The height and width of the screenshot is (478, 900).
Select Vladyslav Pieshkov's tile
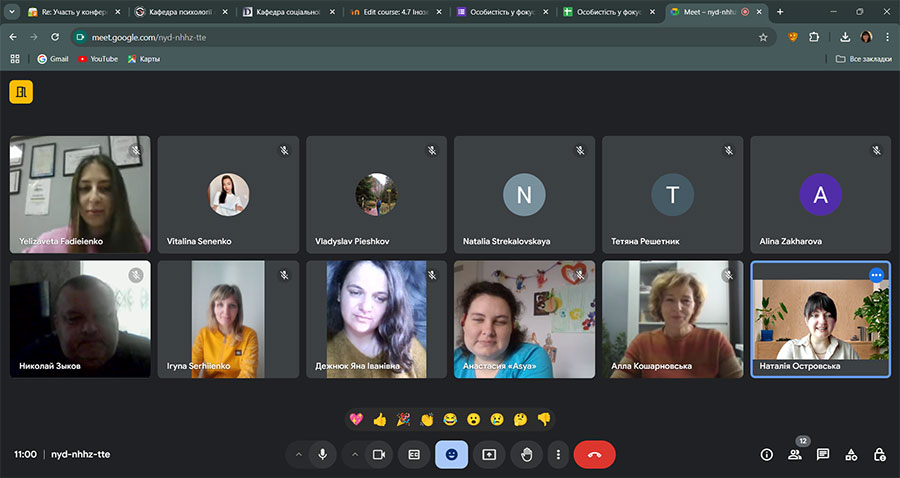376,195
